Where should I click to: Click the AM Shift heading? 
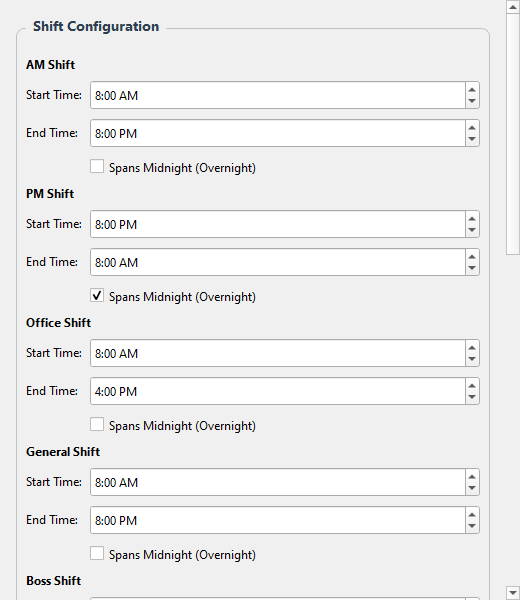click(51, 65)
